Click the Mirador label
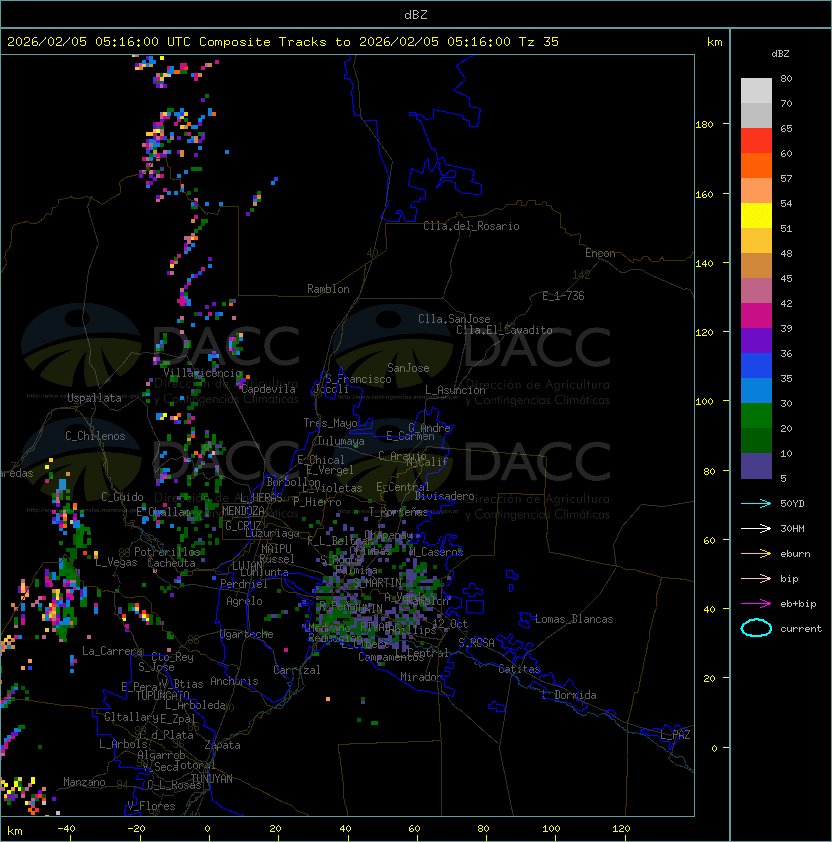The image size is (832, 842). tap(421, 677)
